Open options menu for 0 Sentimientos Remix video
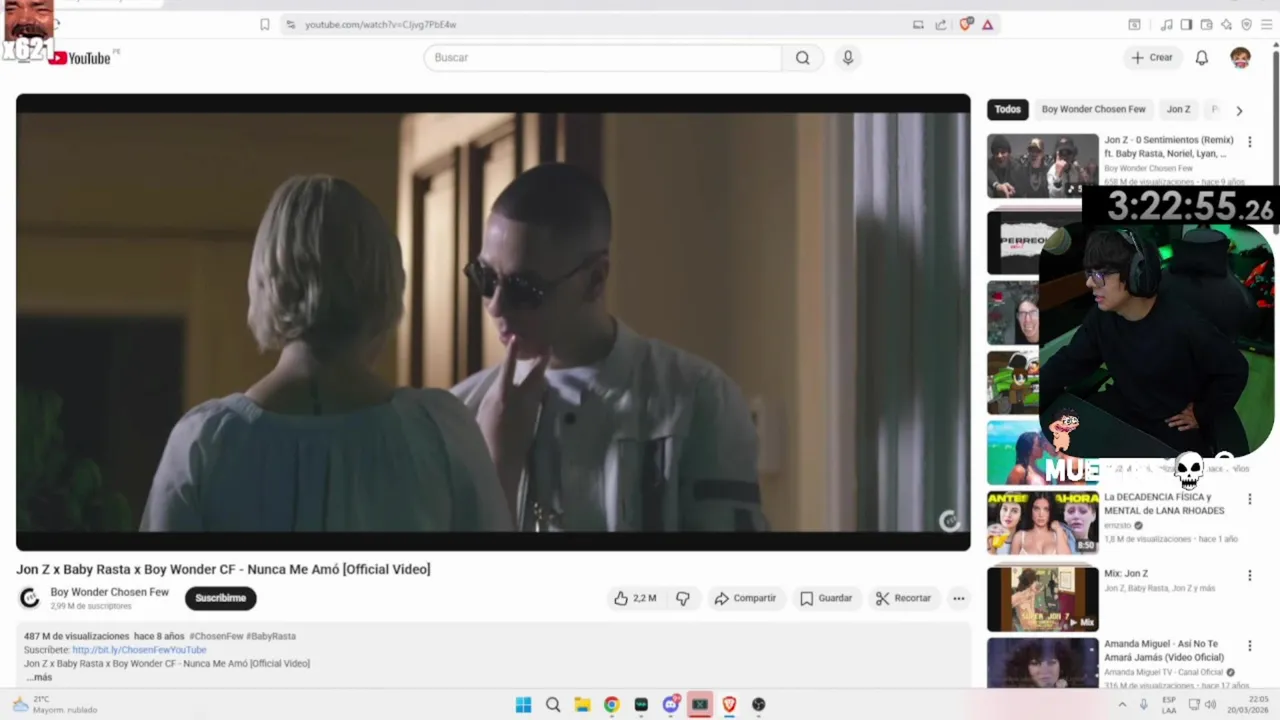Image resolution: width=1280 pixels, height=720 pixels. (x=1249, y=142)
